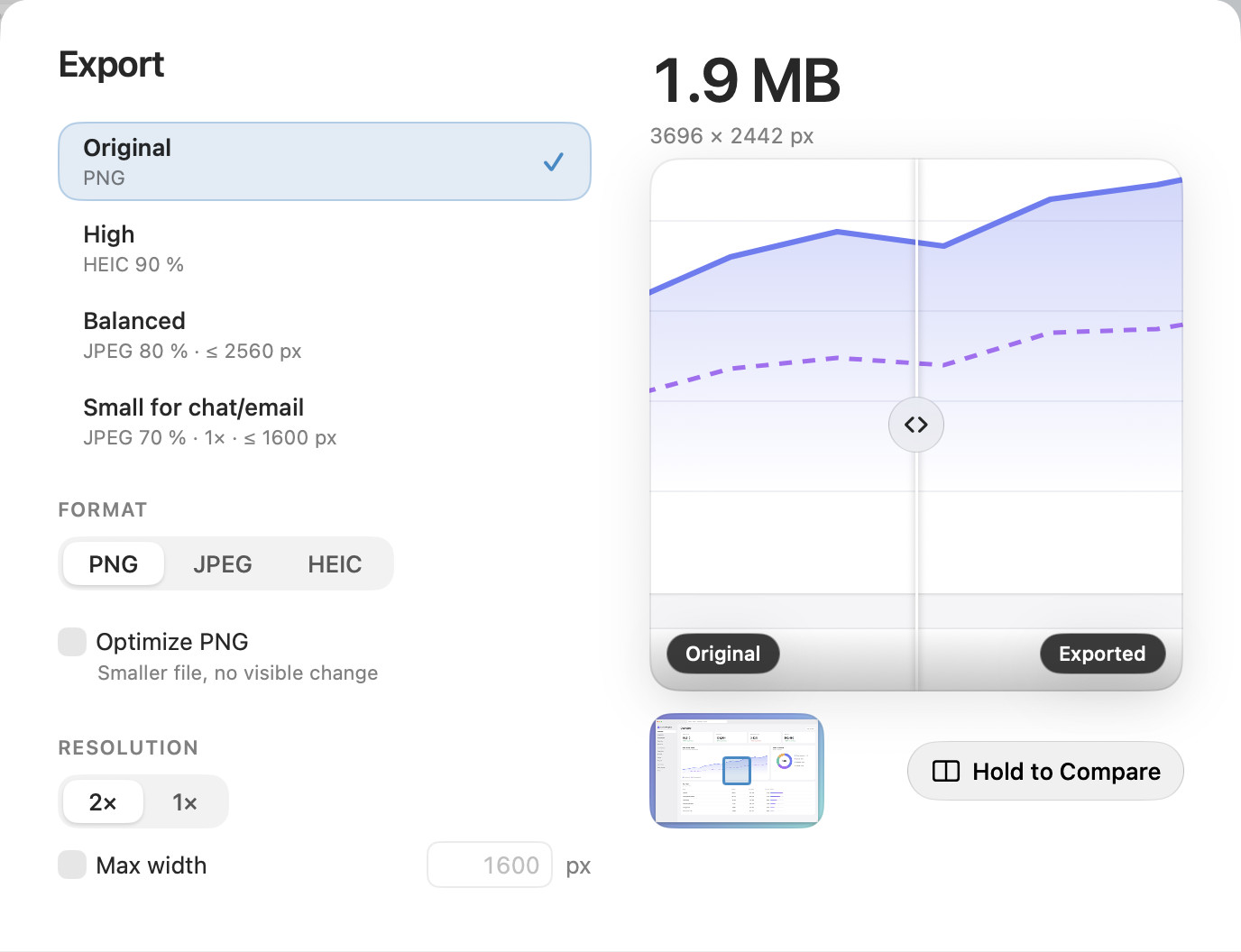Viewport: 1241px width, 952px height.
Task: Select the Original PNG preset
Action: tap(325, 161)
